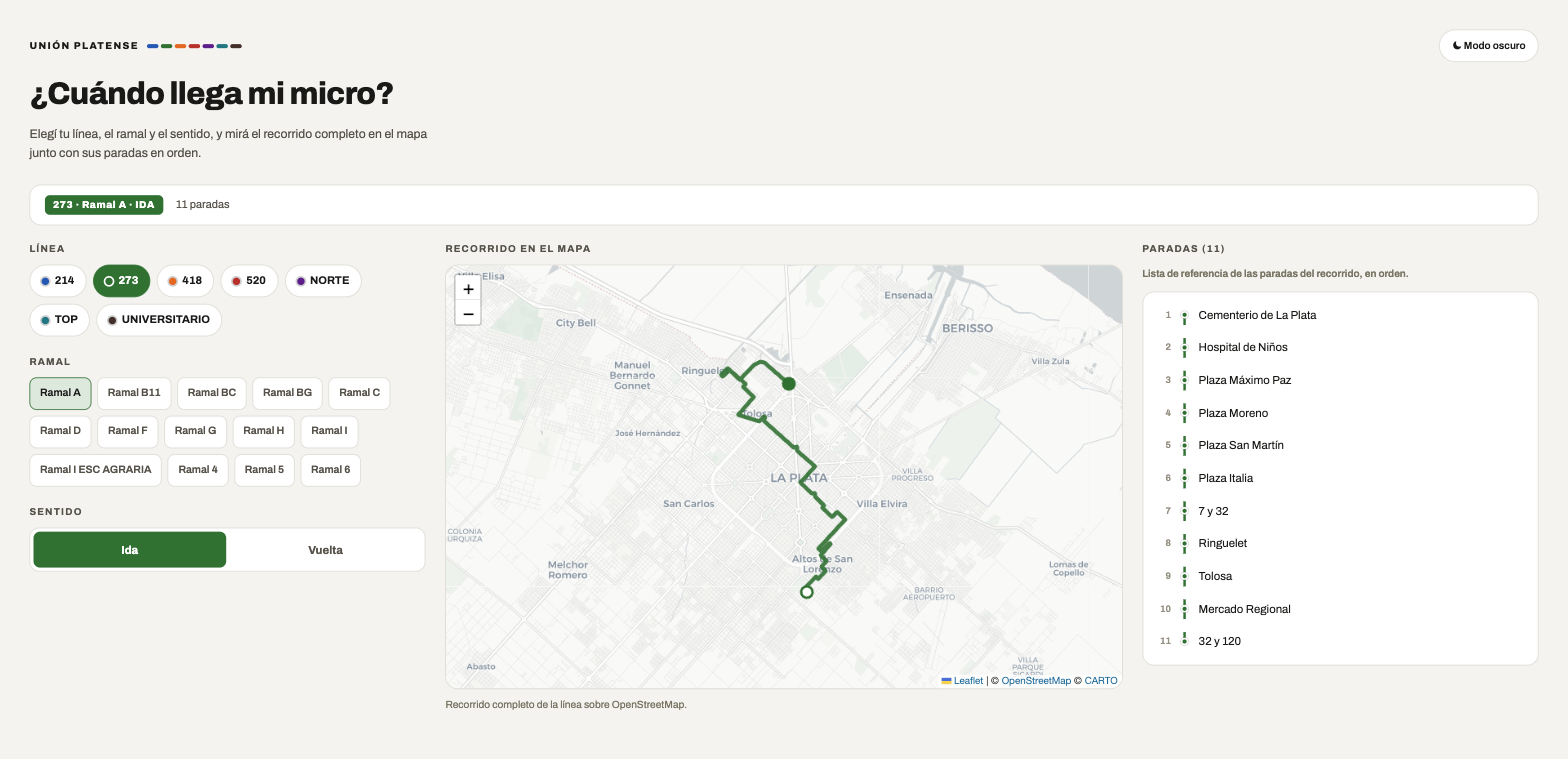Choose Ramal 6 branch
This screenshot has width=1568, height=759.
click(330, 470)
